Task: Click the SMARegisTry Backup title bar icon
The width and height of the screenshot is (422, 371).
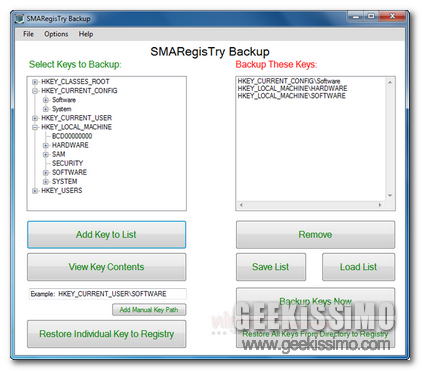Action: tap(20, 18)
